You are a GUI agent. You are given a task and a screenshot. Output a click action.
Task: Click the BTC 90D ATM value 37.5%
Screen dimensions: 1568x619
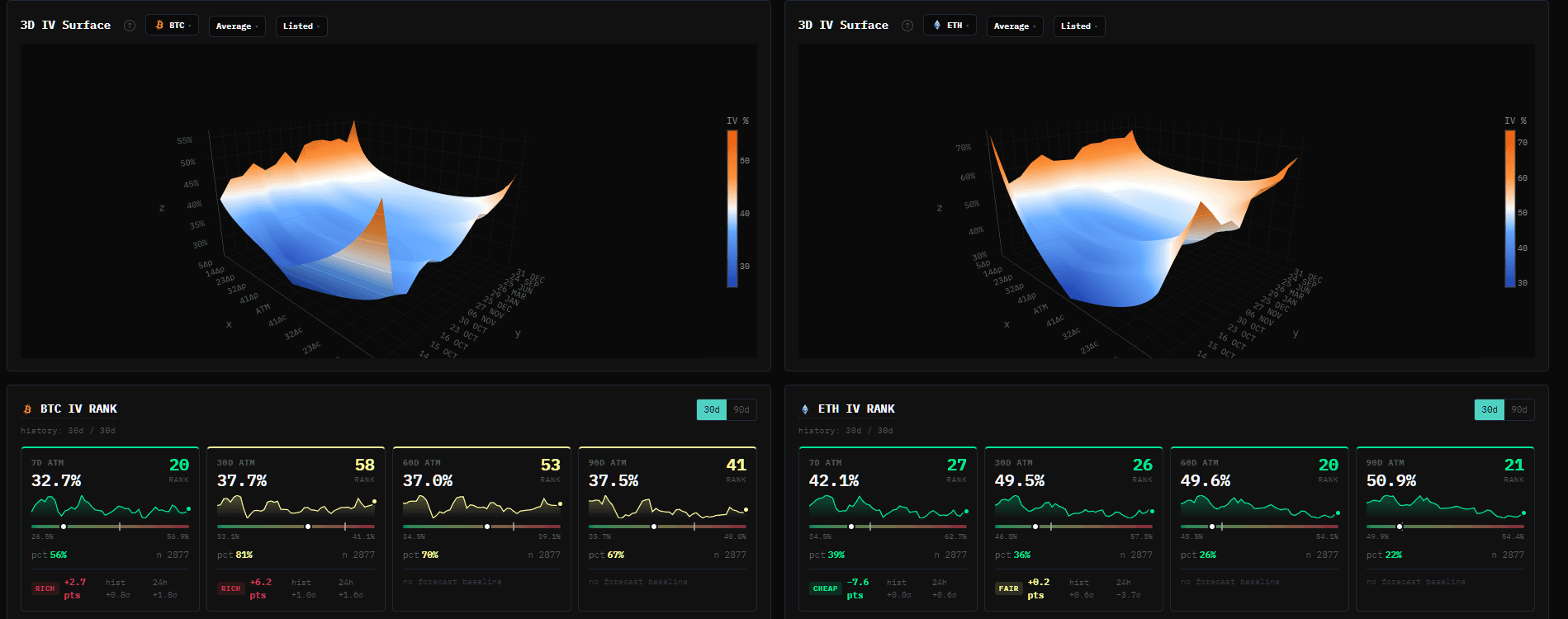[613, 480]
